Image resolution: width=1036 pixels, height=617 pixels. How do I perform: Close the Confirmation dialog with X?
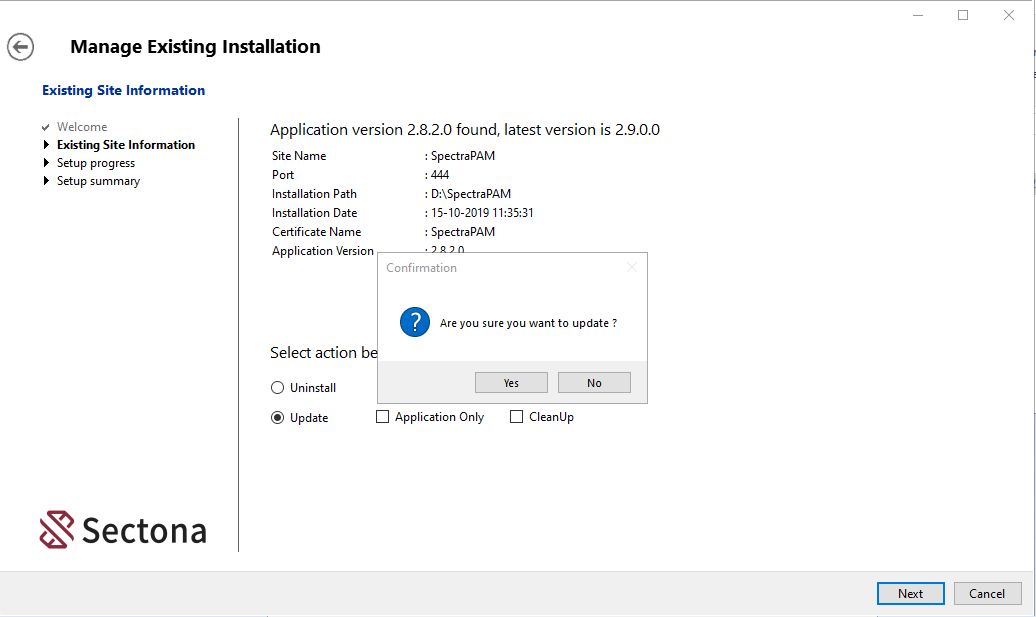point(631,268)
